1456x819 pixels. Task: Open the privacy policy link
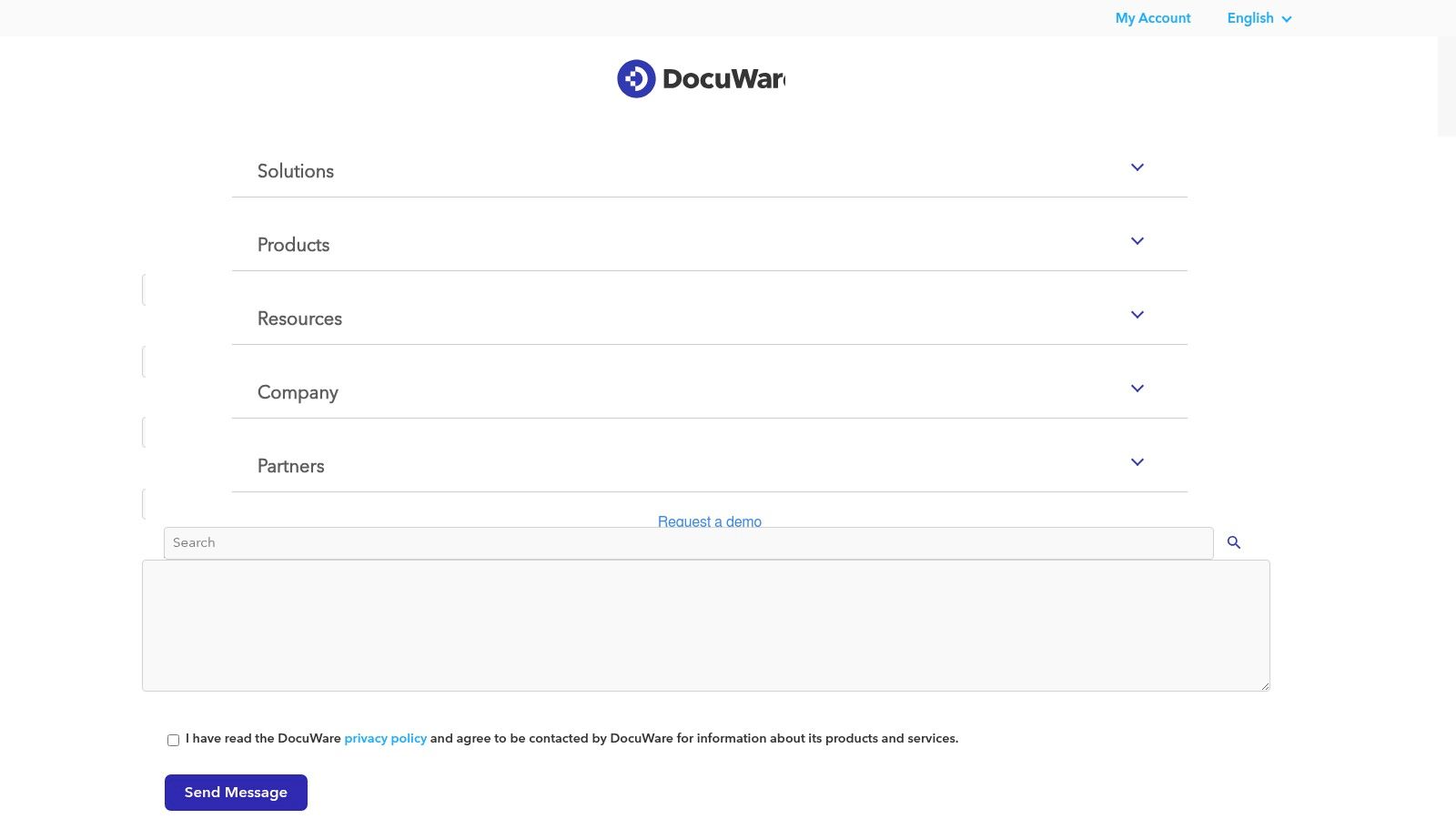(385, 738)
